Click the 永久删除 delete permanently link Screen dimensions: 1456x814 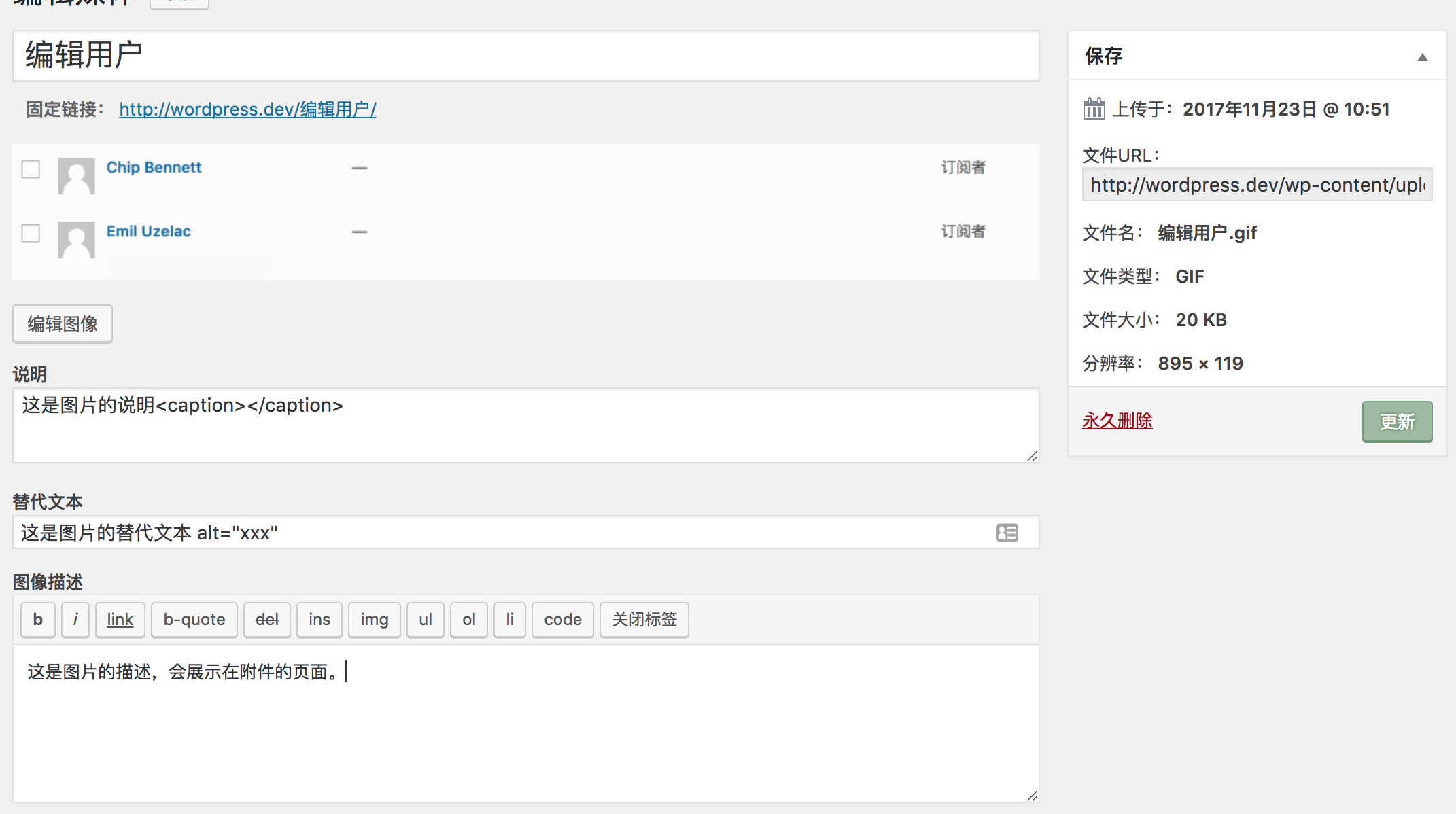click(x=1117, y=421)
